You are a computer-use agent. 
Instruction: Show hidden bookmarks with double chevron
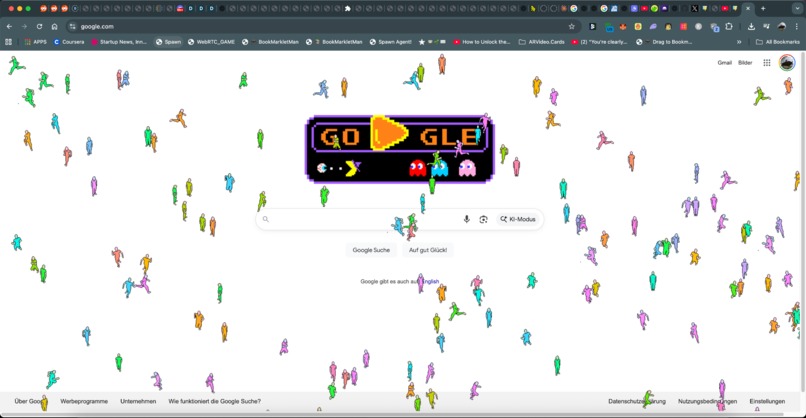[739, 42]
